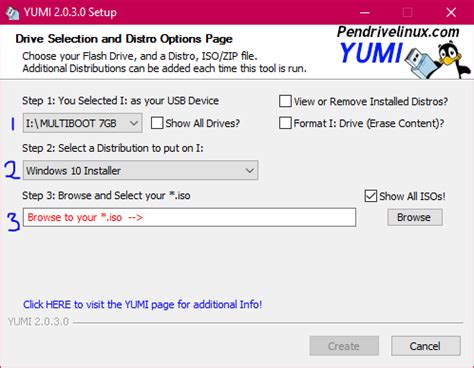The width and height of the screenshot is (474, 368).
Task: Minimize the YUMI Setup window
Action: coord(365,13)
